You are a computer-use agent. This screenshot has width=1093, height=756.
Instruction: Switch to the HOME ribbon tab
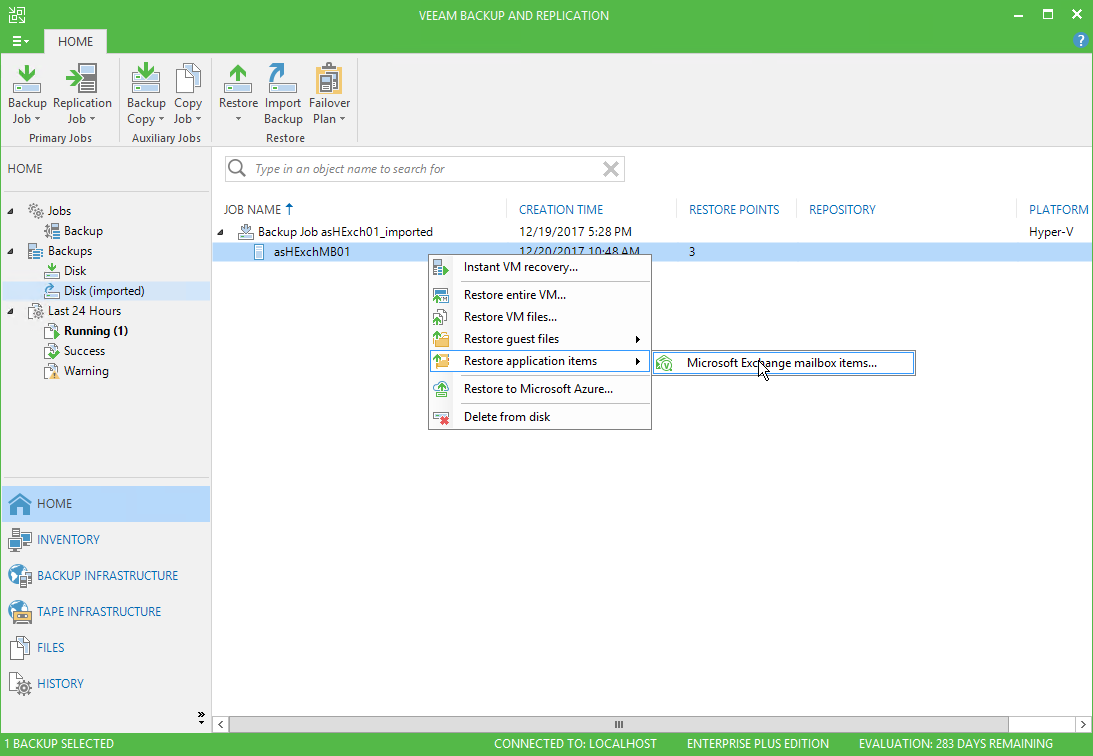pos(75,41)
